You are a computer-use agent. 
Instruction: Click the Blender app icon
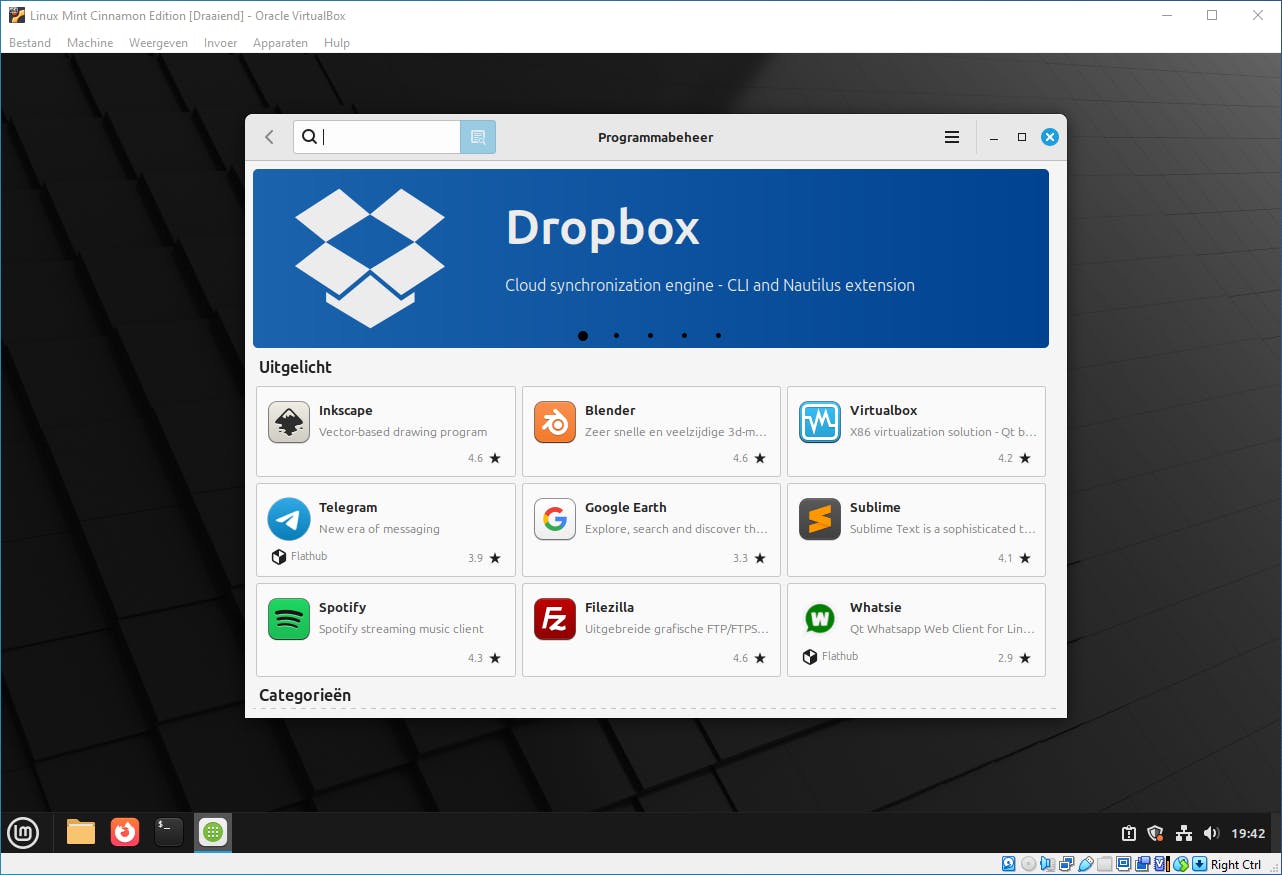554,422
